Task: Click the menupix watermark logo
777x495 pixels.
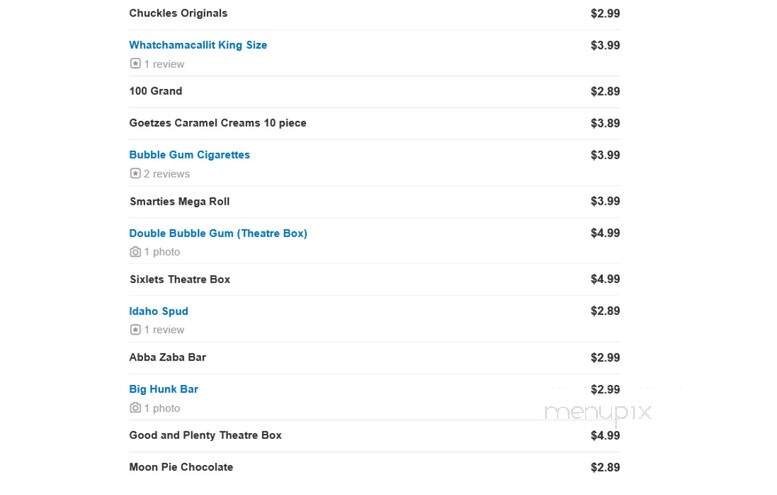Action: (597, 413)
